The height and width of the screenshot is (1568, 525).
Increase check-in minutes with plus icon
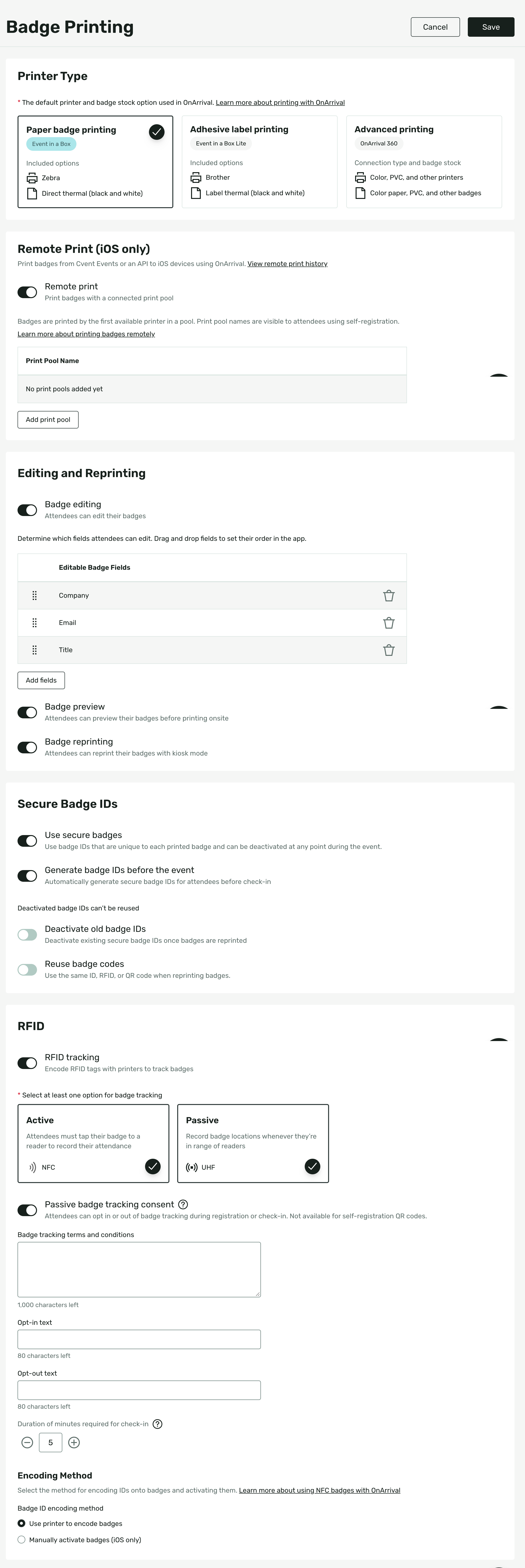click(74, 1443)
